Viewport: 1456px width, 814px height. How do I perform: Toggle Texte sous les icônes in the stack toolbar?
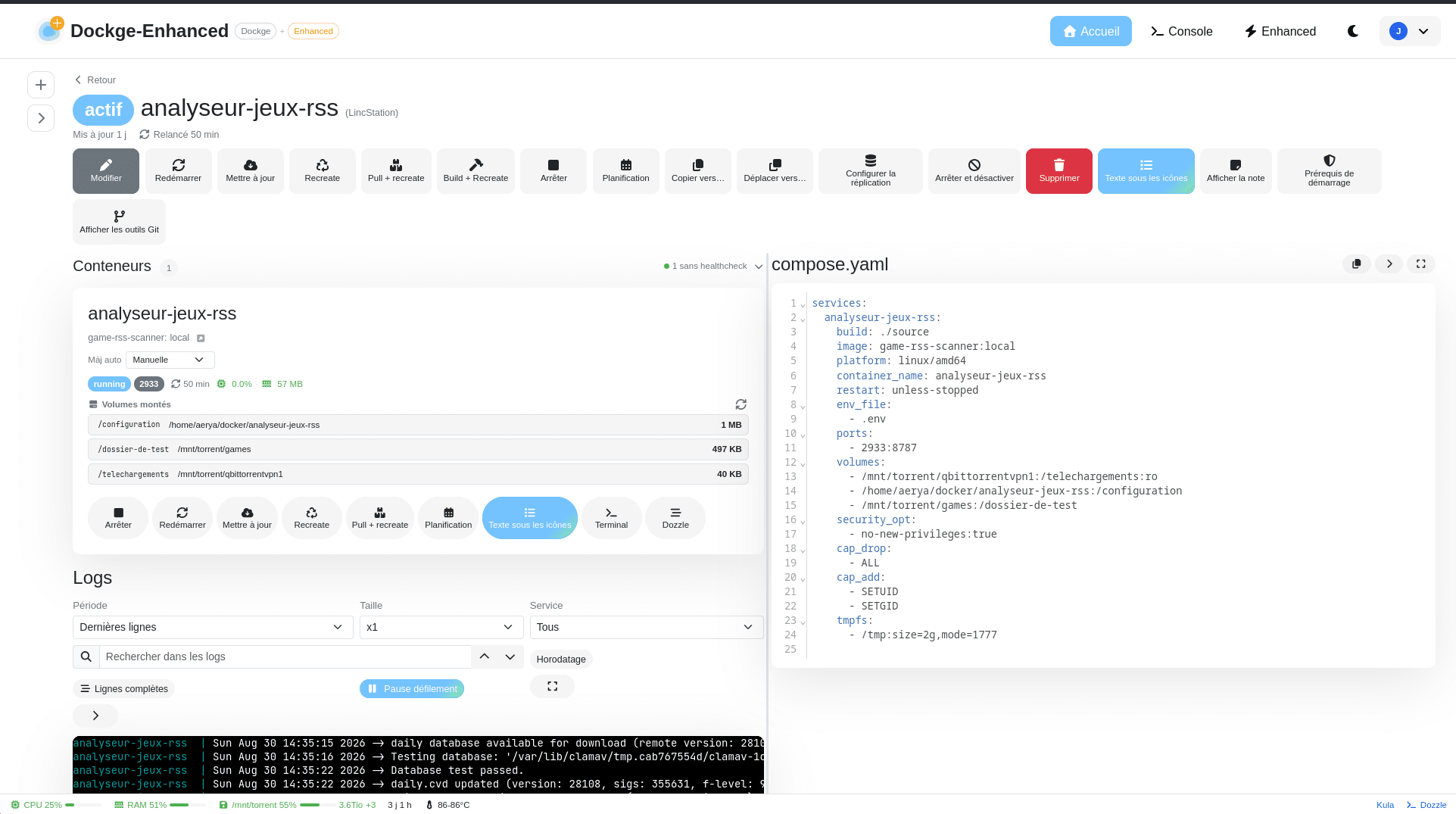pos(1146,171)
